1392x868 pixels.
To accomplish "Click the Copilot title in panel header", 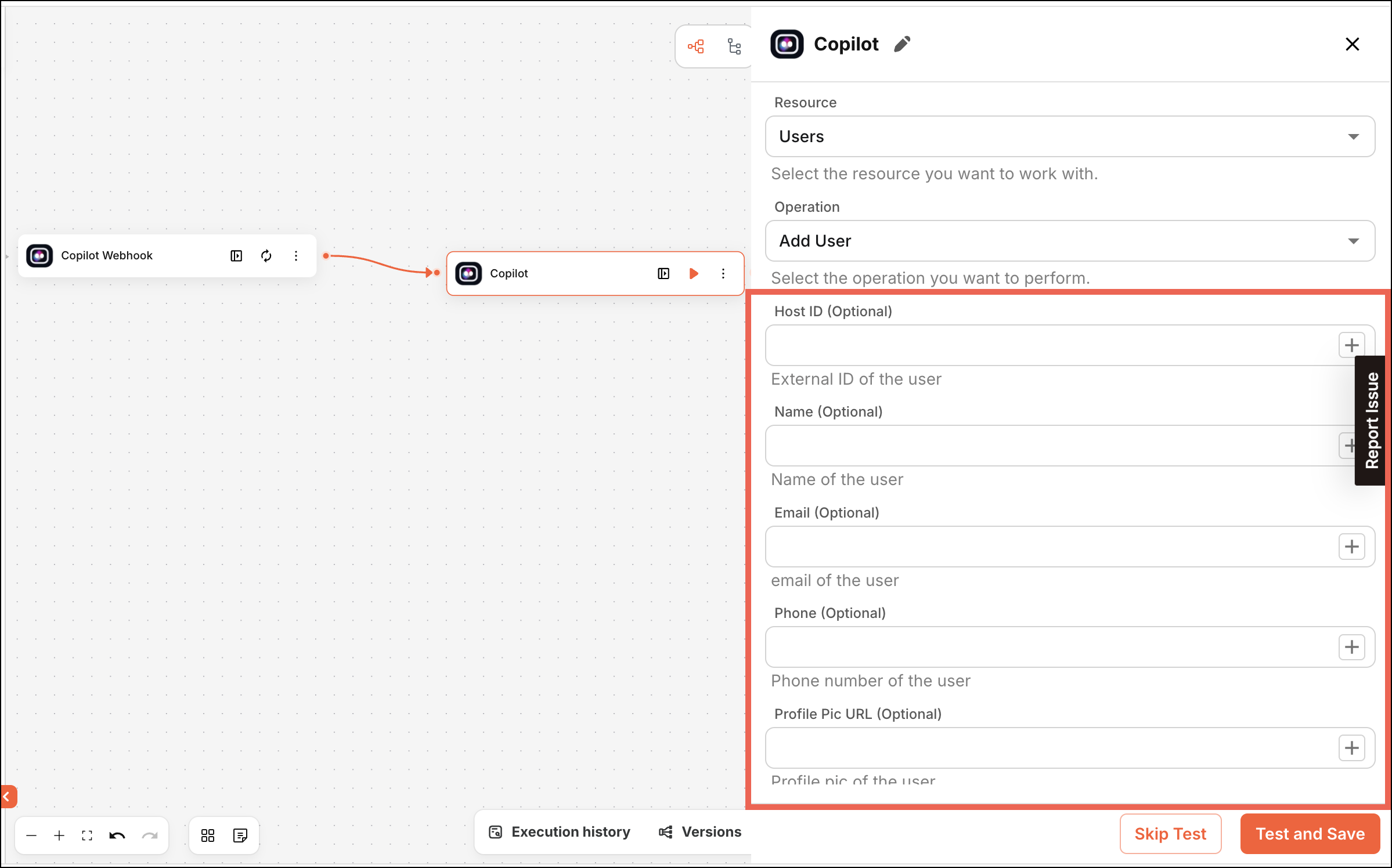I will [846, 44].
